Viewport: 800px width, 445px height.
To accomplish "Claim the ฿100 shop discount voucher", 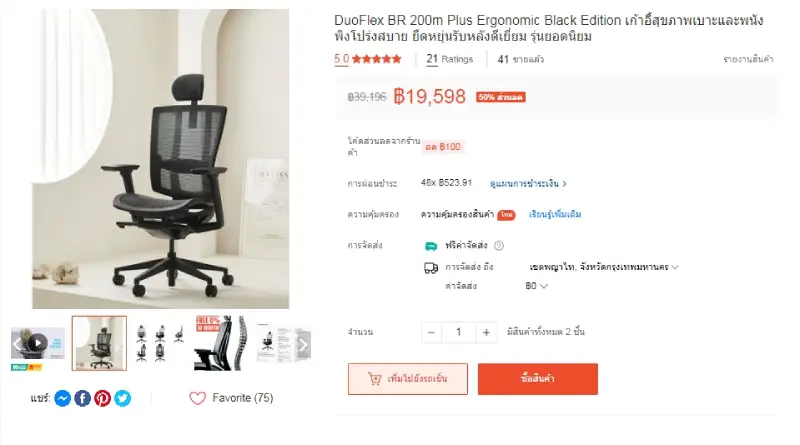I will click(443, 147).
